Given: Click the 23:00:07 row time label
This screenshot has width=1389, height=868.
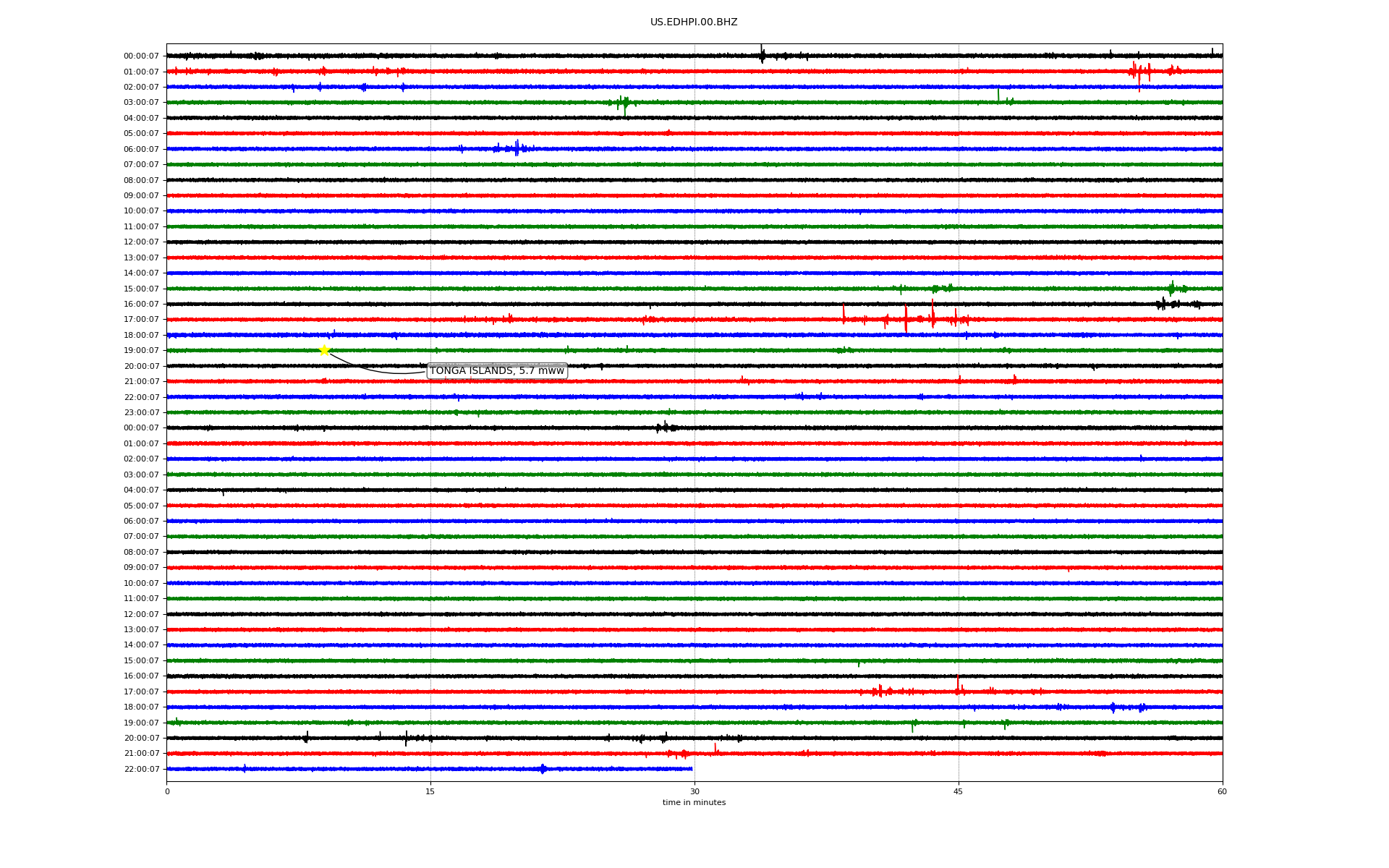Looking at the screenshot, I should tap(141, 413).
